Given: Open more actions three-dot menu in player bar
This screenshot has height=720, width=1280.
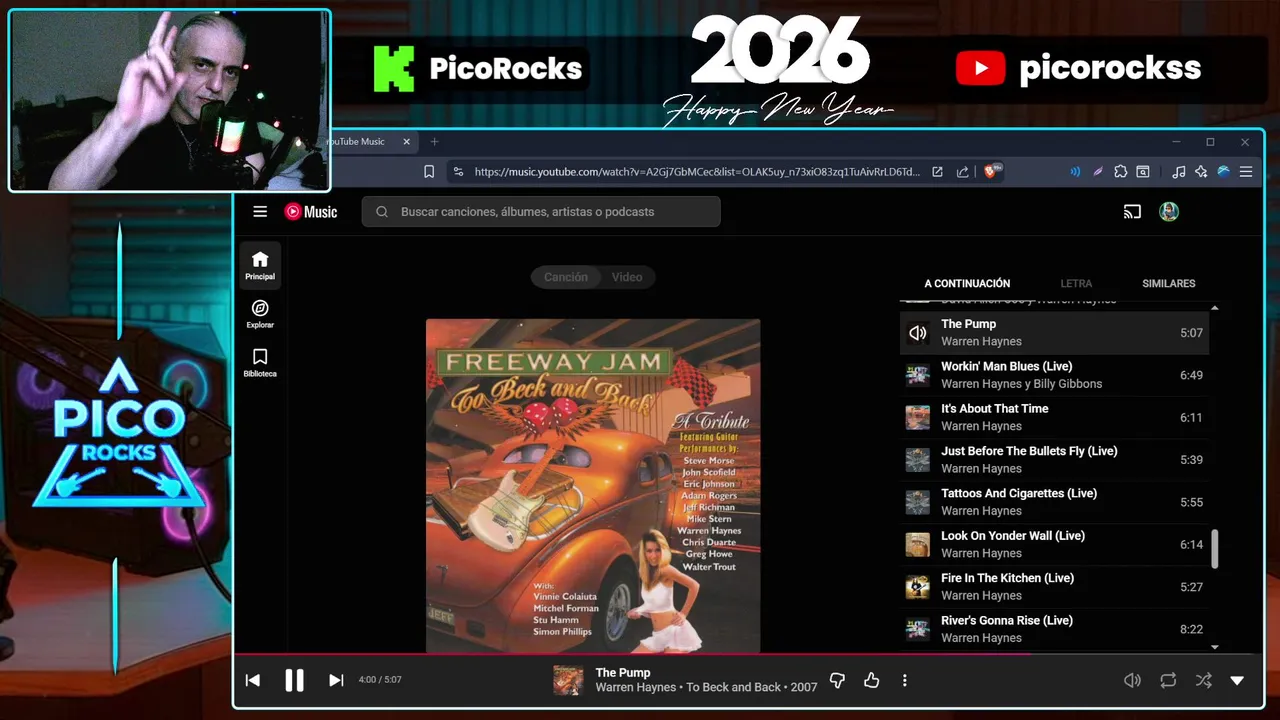Looking at the screenshot, I should coord(905,680).
